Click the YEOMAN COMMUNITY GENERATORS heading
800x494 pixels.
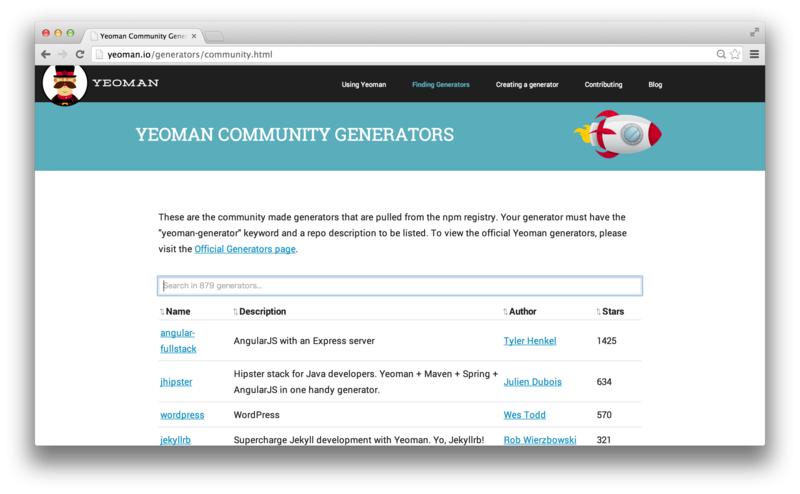294,135
